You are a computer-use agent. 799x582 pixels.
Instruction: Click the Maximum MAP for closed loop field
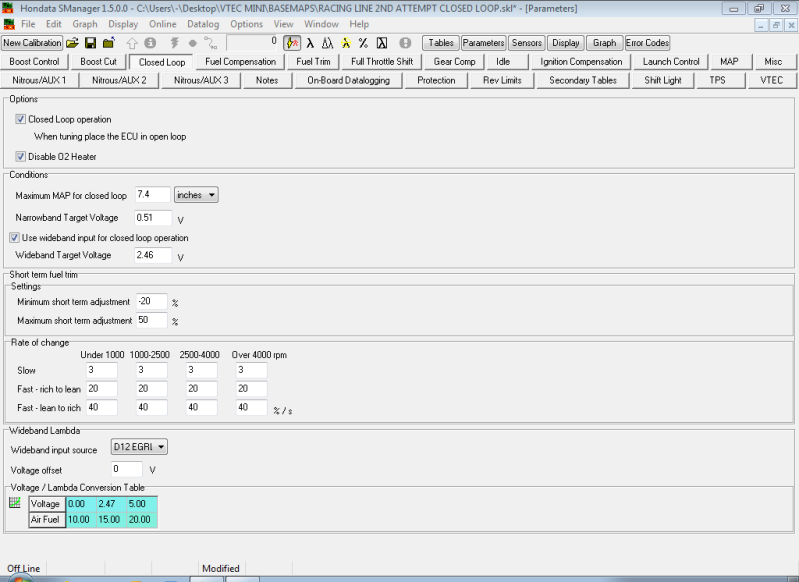152,195
